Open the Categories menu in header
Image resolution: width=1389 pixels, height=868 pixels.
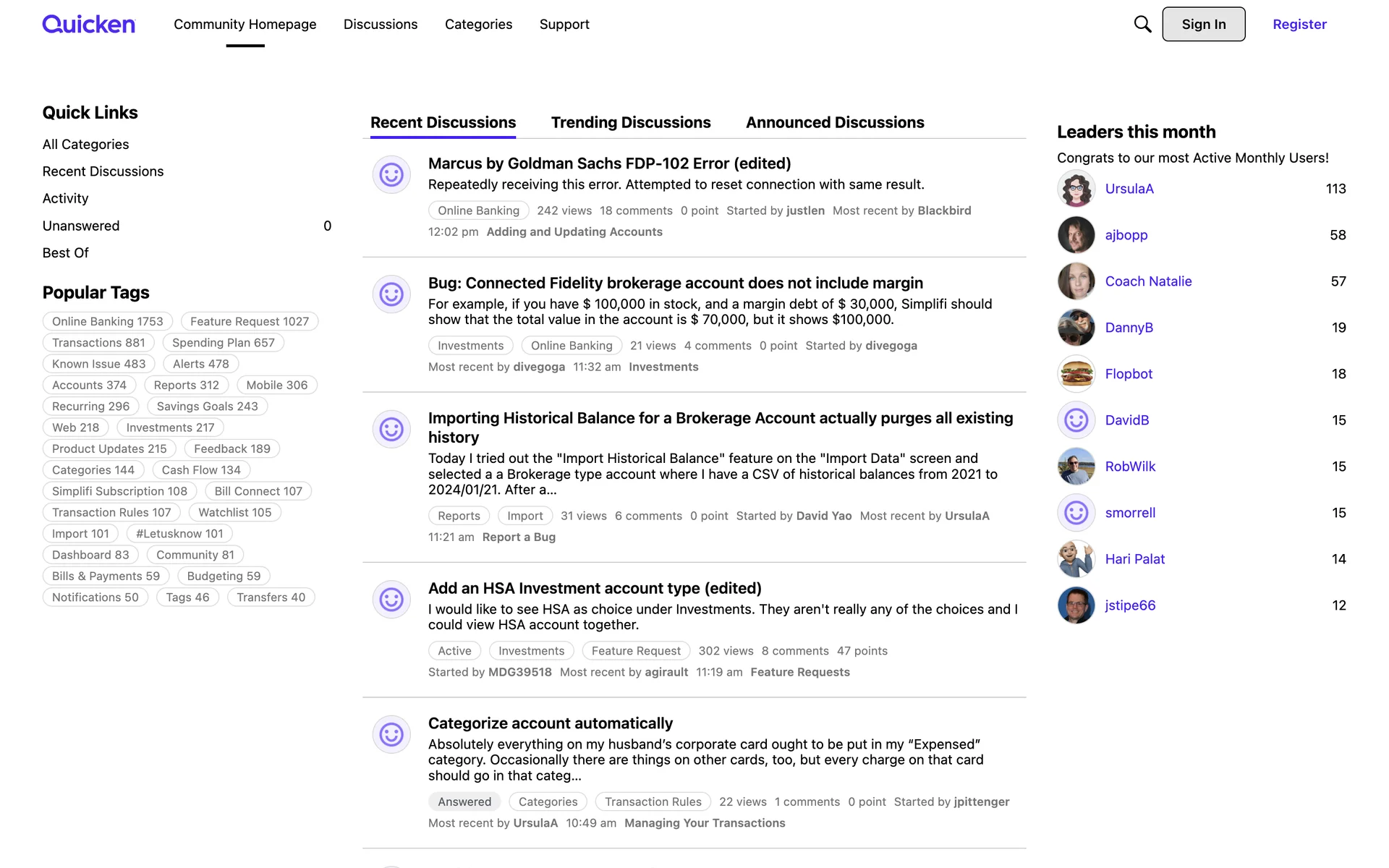tap(478, 24)
